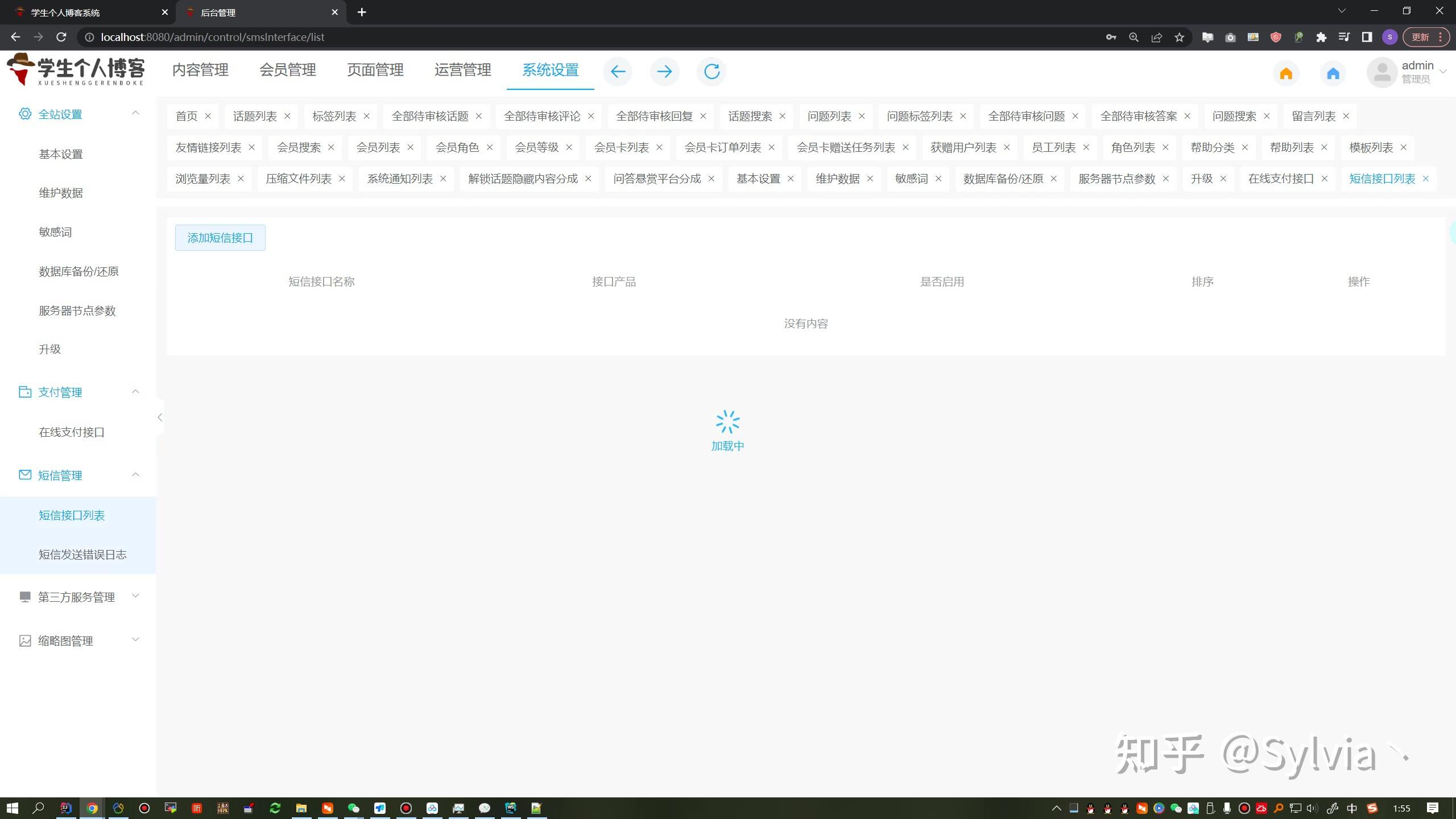
Task: Open 短信发送错误日志 in the sidebar
Action: point(82,555)
